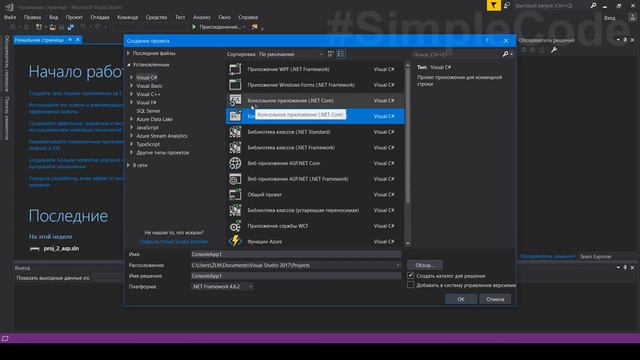Expand the В сети section
The width and height of the screenshot is (640, 360).
tap(128, 165)
